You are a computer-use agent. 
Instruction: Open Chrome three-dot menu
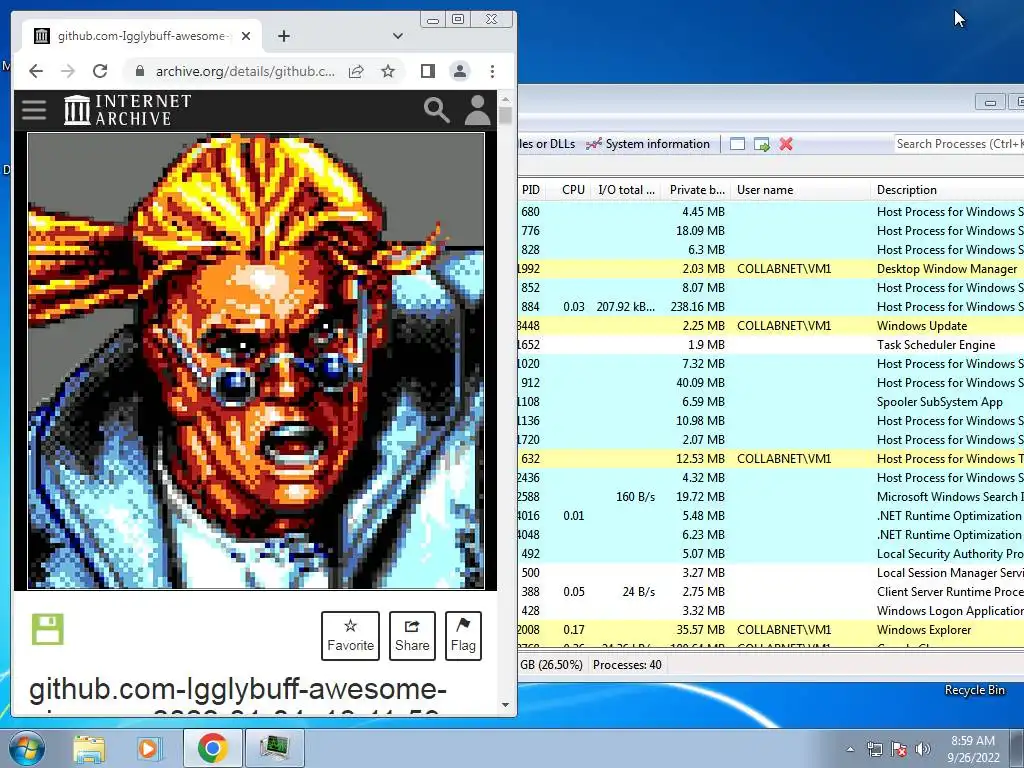click(492, 71)
